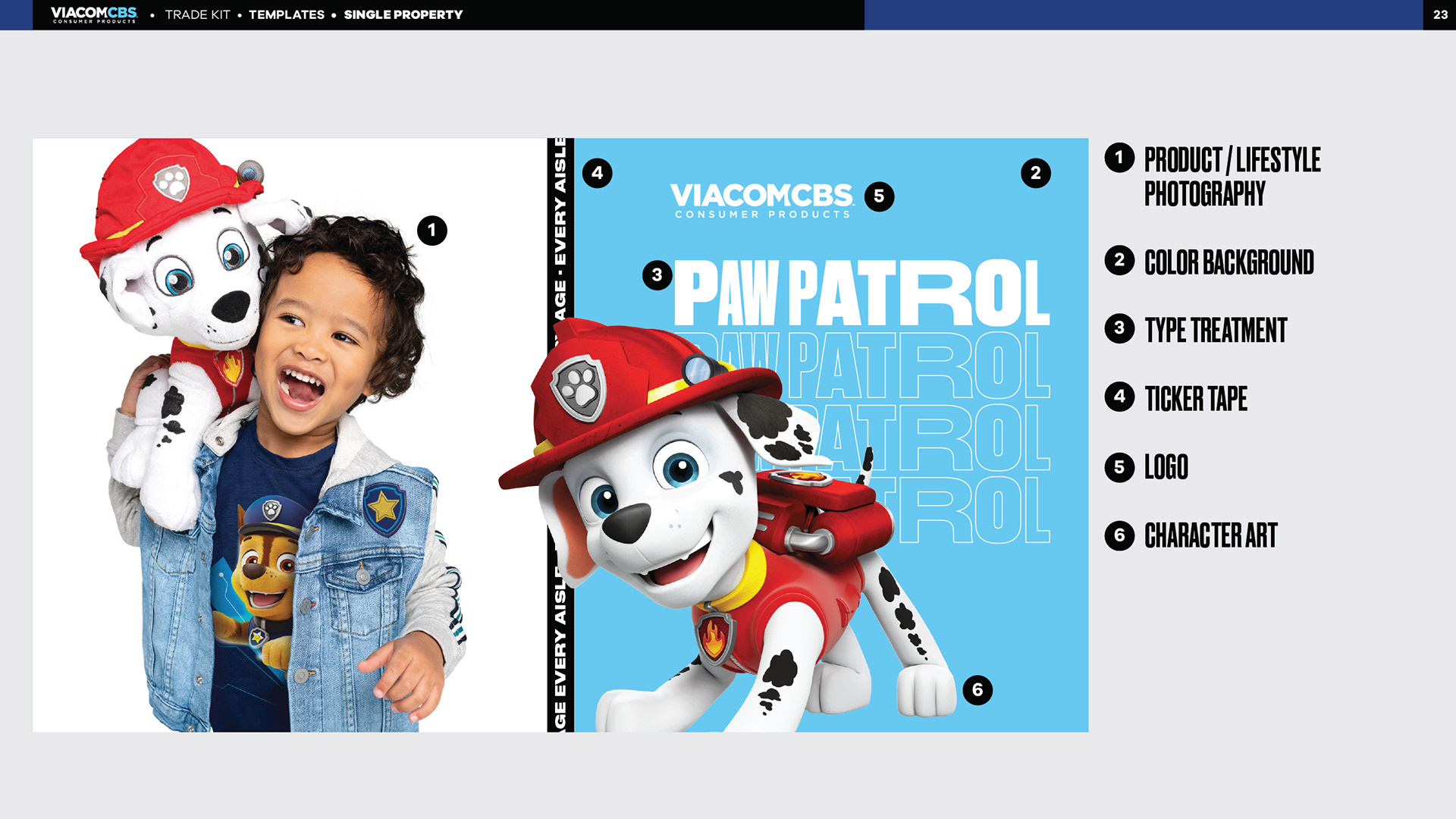This screenshot has height=819, width=1456.
Task: Click the vertical Every Aisle ticker tape strip
Action: (x=560, y=227)
